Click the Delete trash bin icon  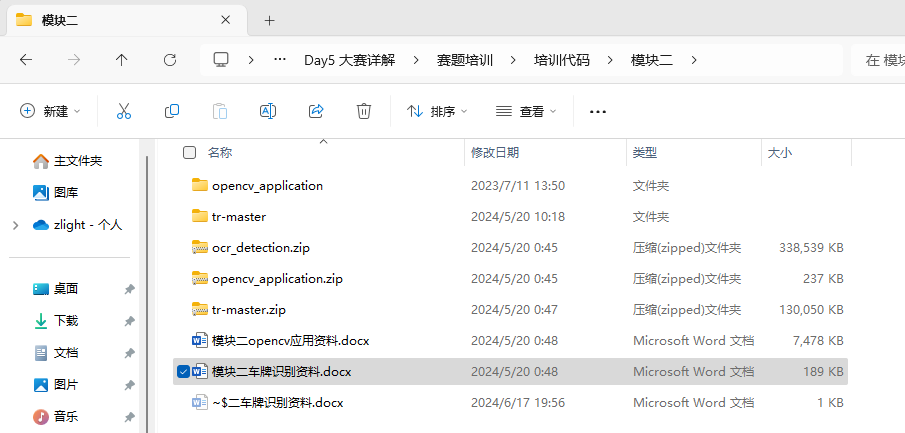[x=365, y=111]
